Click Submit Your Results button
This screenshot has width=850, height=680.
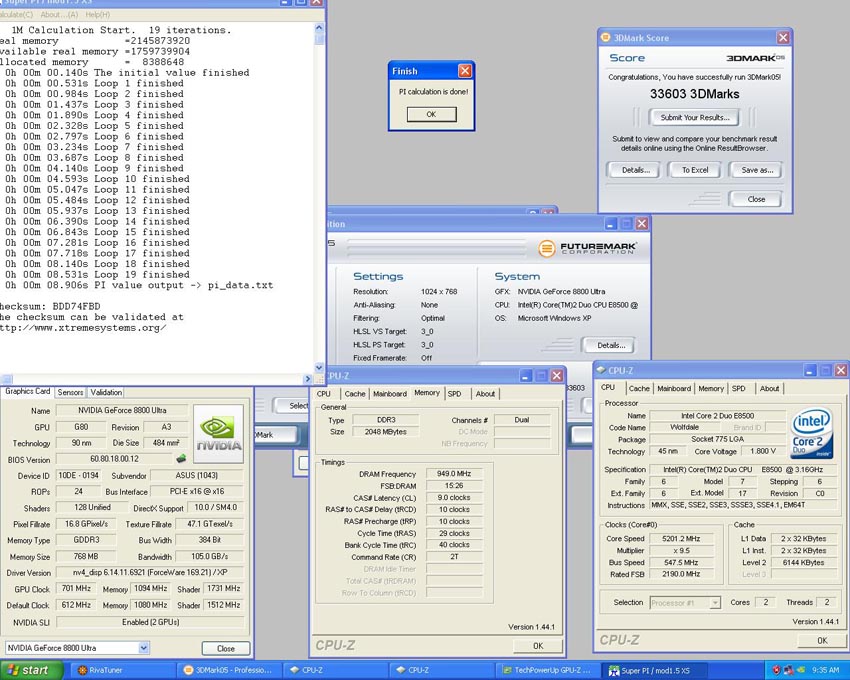(x=694, y=117)
